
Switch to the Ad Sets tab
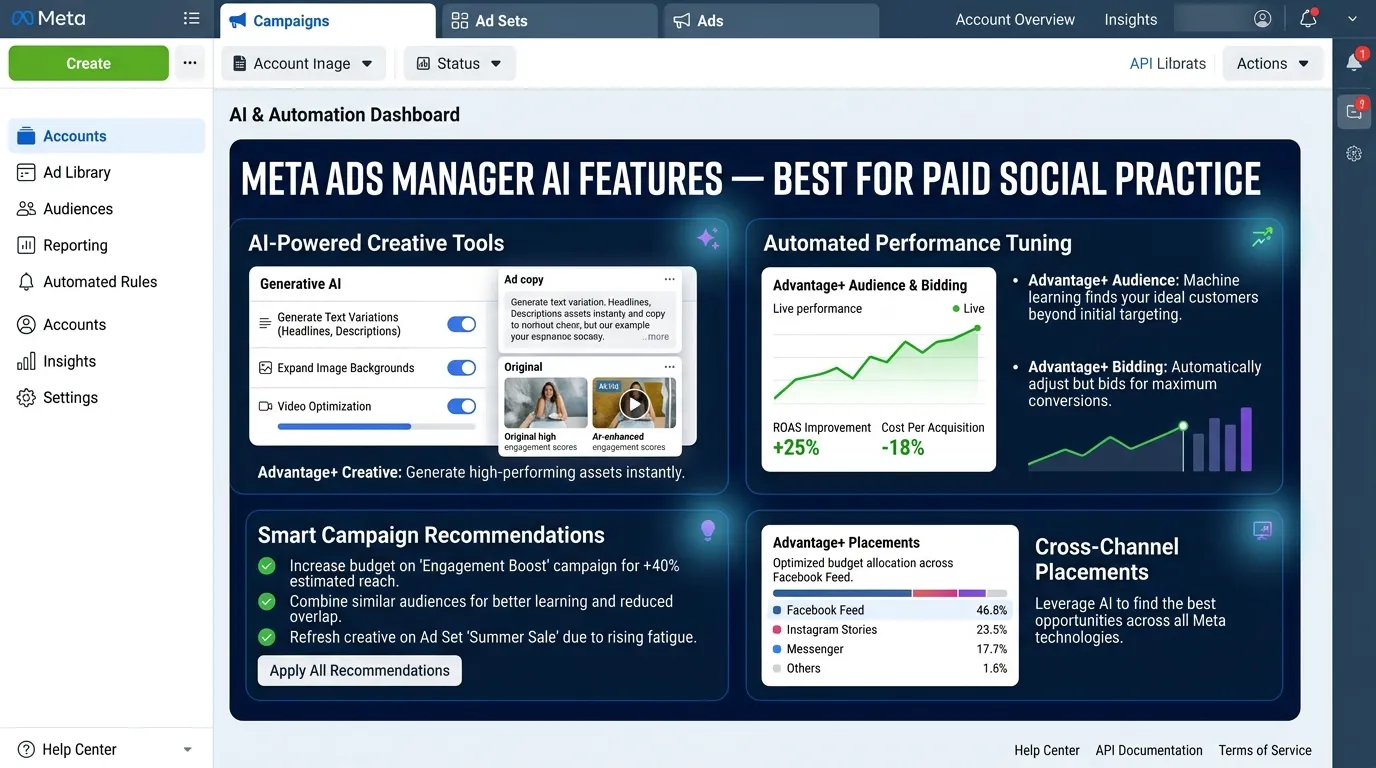pos(549,21)
